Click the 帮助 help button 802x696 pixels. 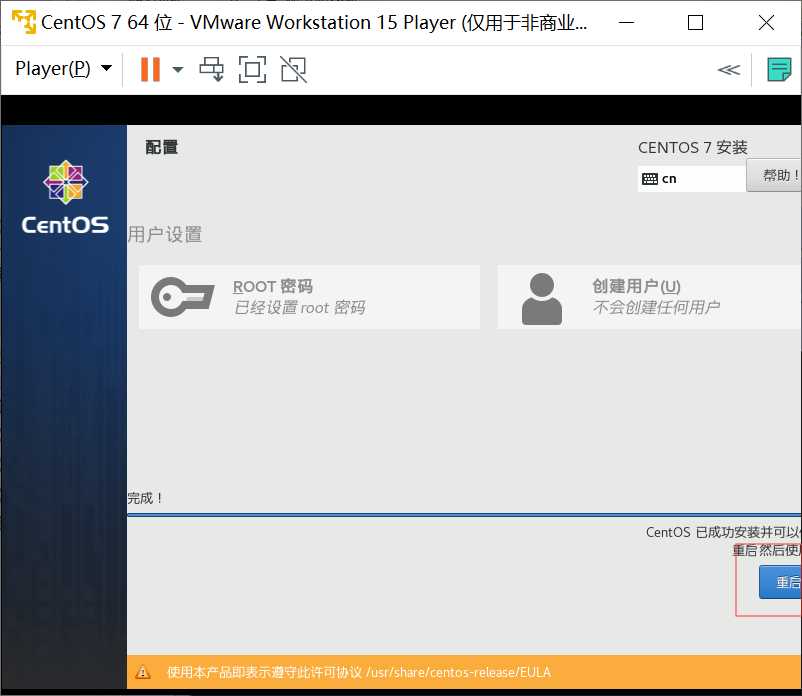tap(774, 175)
